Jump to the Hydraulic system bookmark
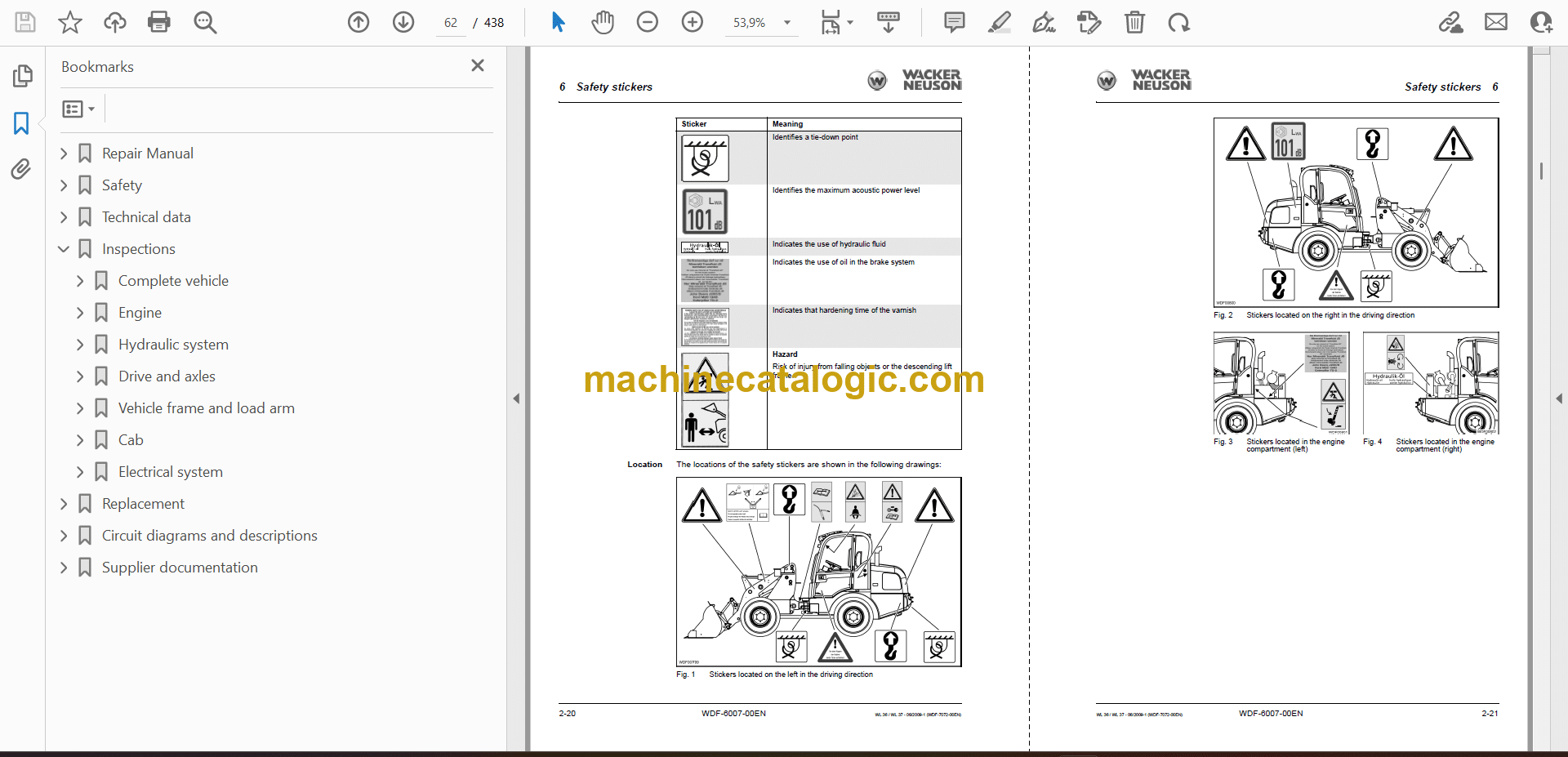The width and height of the screenshot is (1568, 757). pyautogui.click(x=173, y=345)
